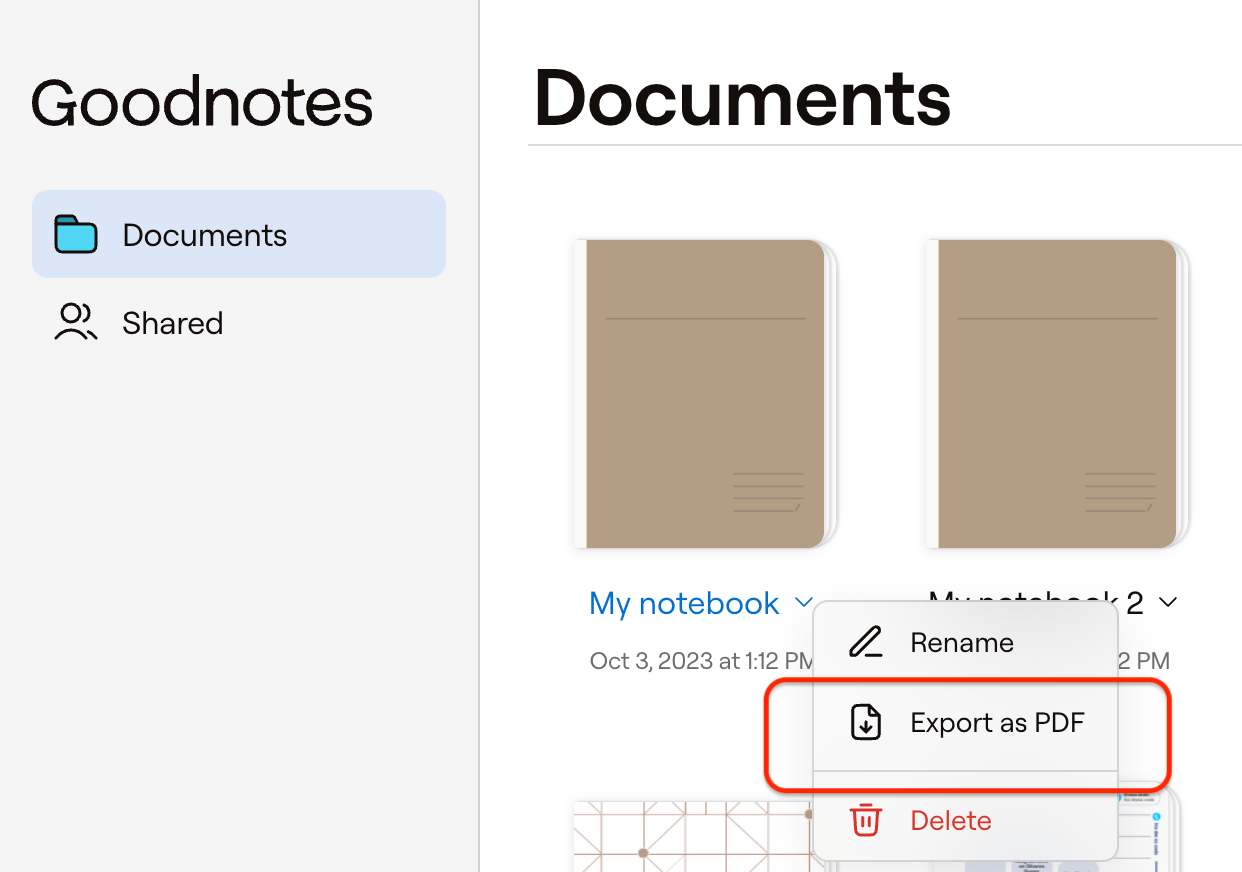The height and width of the screenshot is (872, 1242).
Task: Click the Goodnotes logo
Action: click(x=200, y=100)
